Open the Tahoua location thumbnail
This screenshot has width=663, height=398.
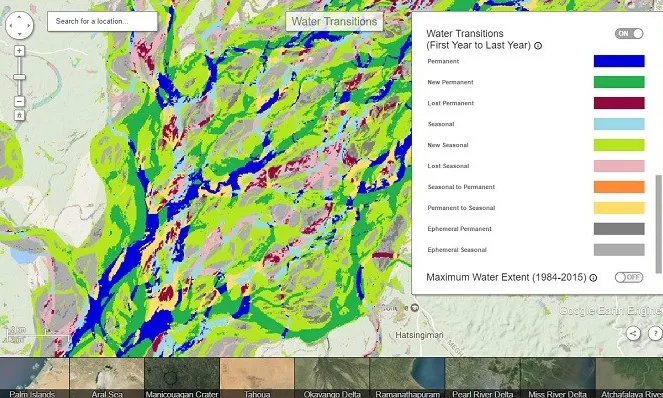[x=257, y=378]
